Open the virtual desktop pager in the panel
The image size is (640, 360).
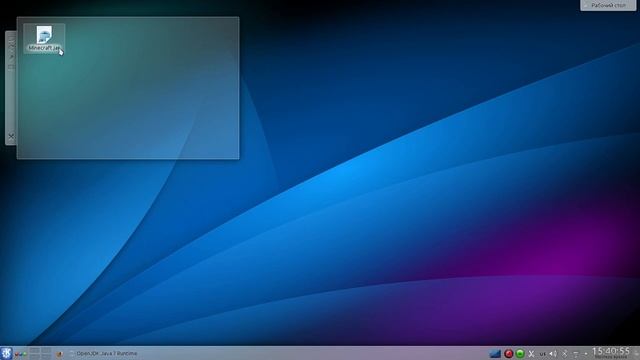tap(40, 353)
